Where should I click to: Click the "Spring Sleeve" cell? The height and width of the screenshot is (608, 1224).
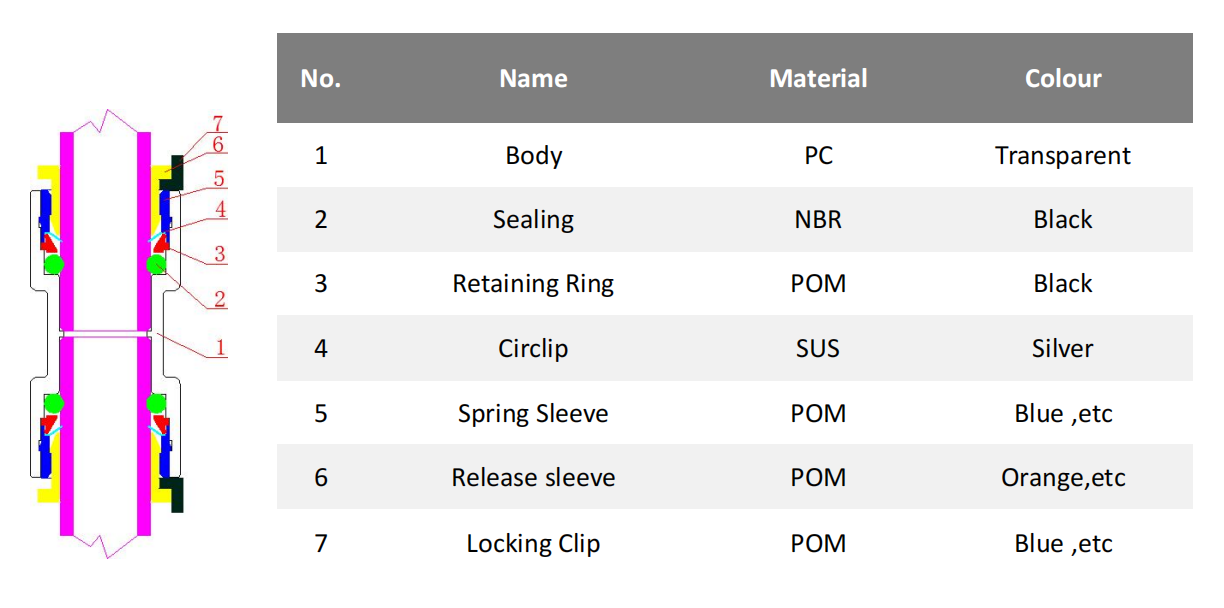[x=533, y=414]
